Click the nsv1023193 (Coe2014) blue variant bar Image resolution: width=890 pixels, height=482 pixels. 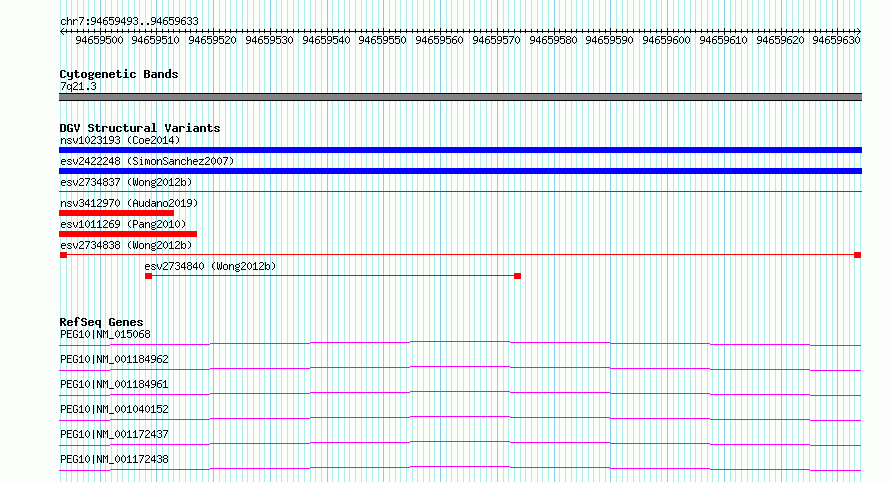[x=460, y=150]
